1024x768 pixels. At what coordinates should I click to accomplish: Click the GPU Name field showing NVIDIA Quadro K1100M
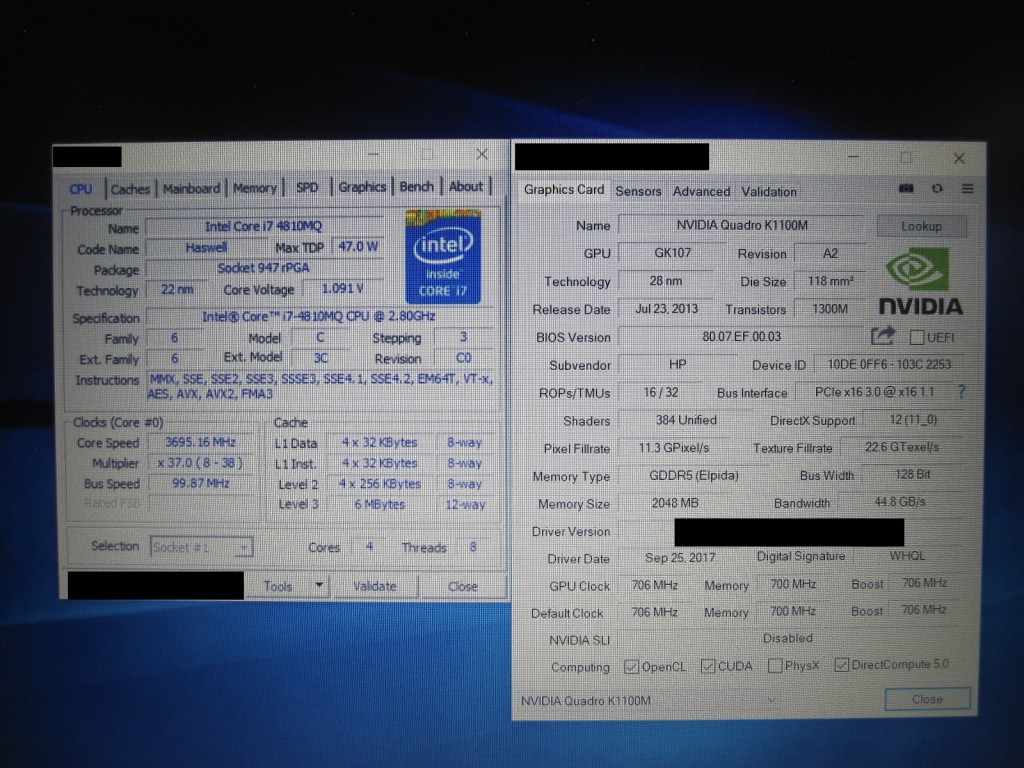pyautogui.click(x=742, y=225)
